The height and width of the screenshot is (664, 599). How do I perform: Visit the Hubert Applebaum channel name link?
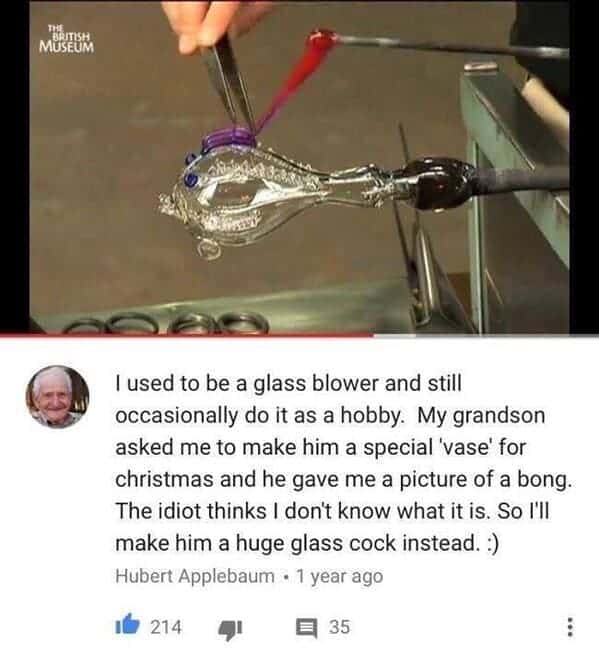(x=195, y=576)
